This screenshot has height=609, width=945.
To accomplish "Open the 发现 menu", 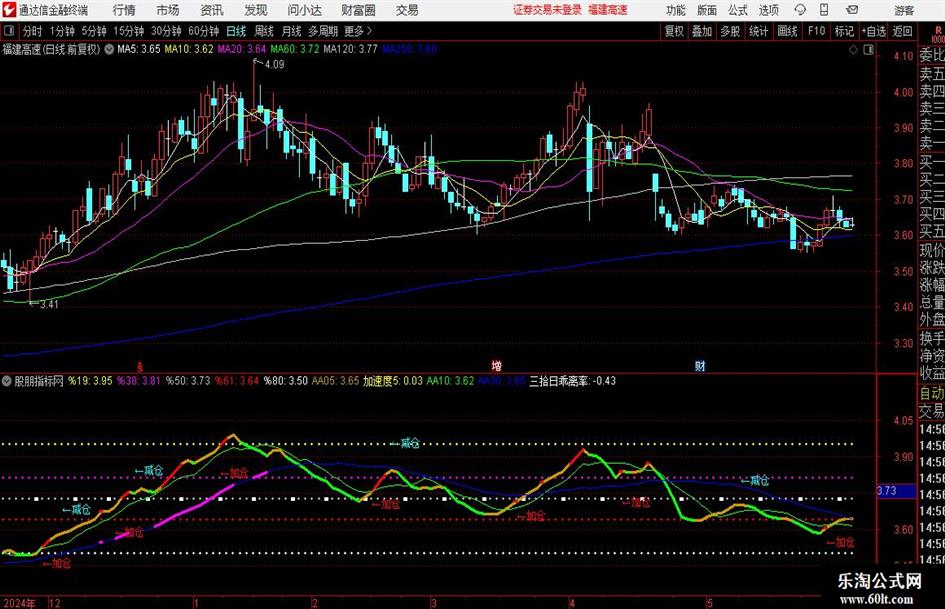I will pyautogui.click(x=256, y=10).
